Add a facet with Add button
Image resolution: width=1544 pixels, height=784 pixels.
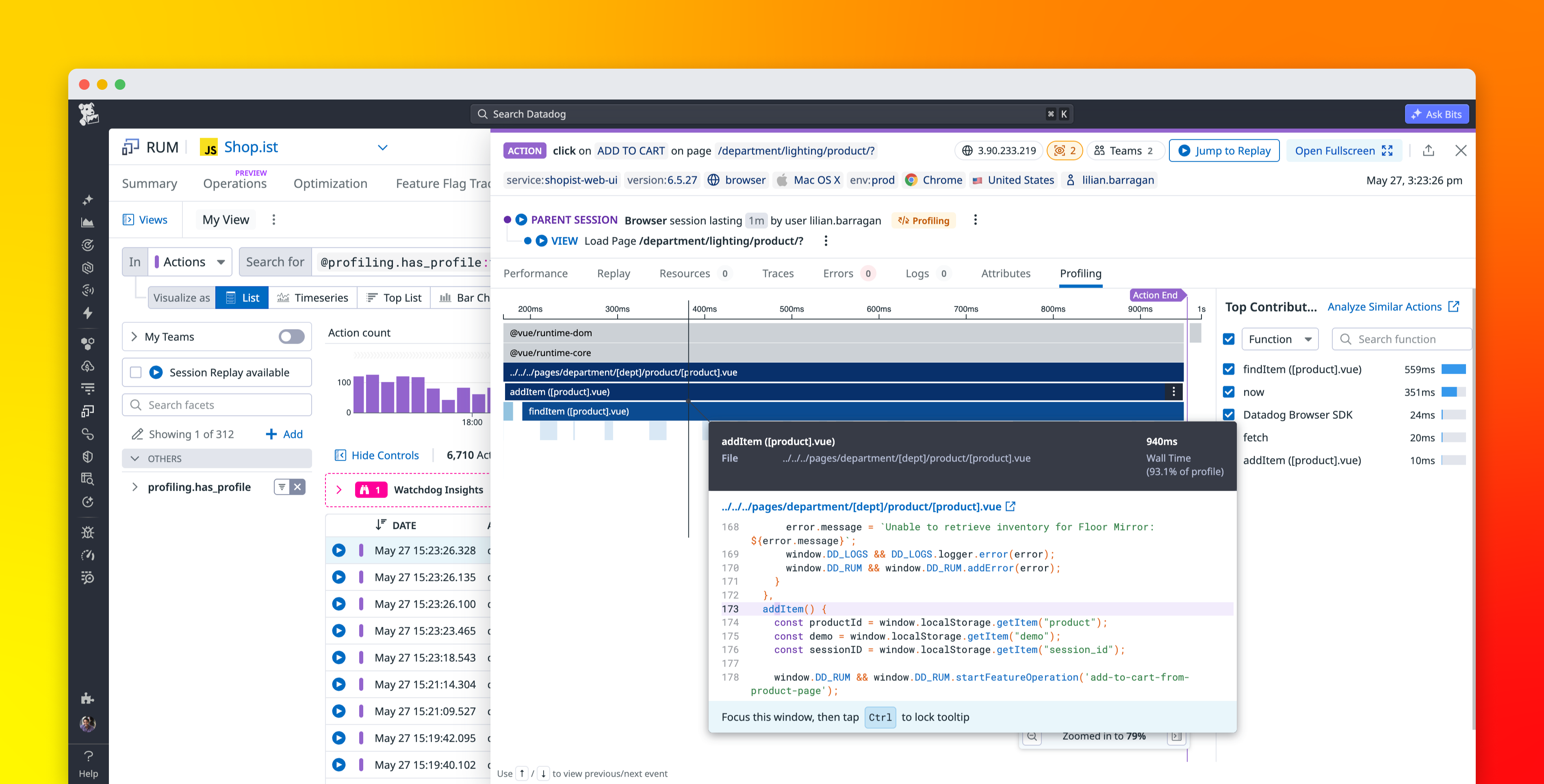[x=284, y=434]
